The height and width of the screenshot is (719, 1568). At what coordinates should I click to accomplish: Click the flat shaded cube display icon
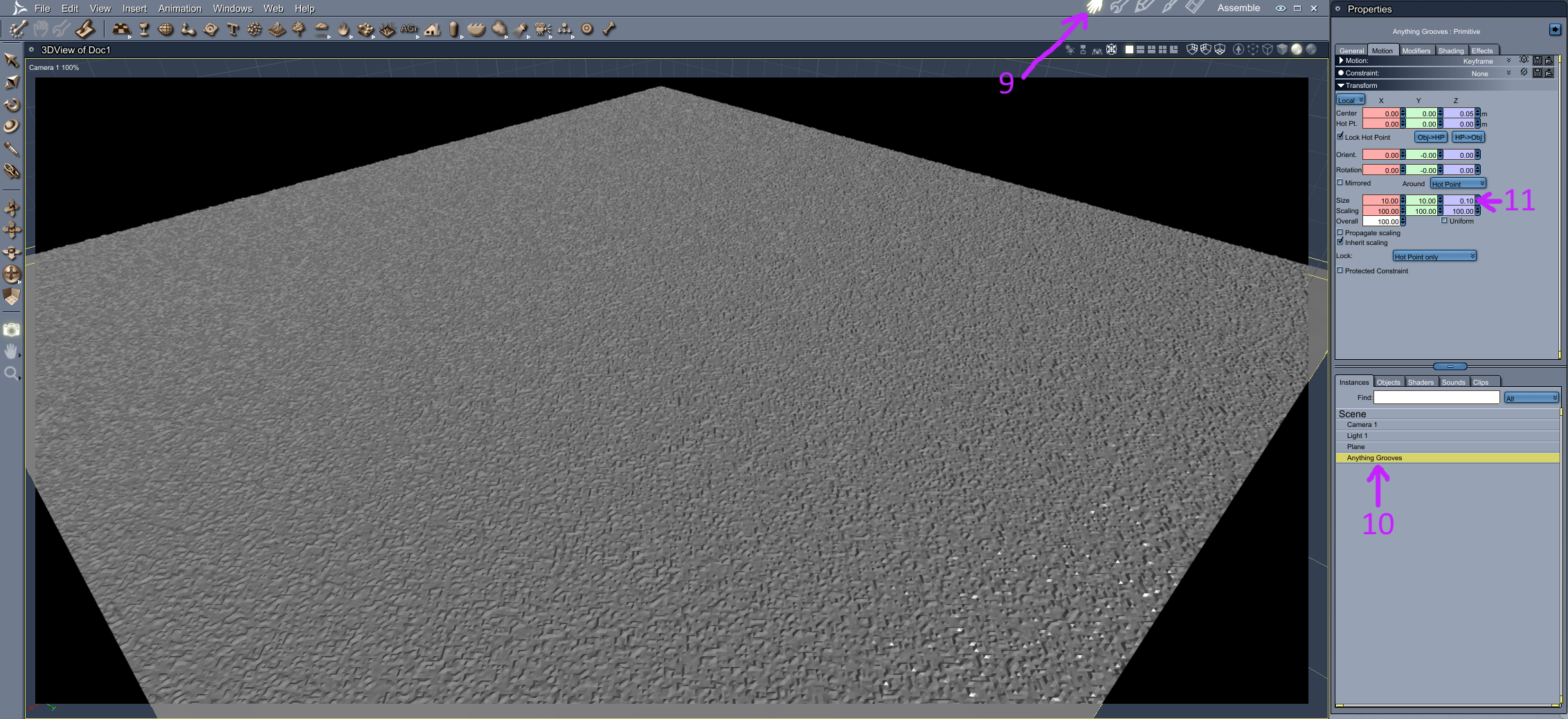[1282, 49]
